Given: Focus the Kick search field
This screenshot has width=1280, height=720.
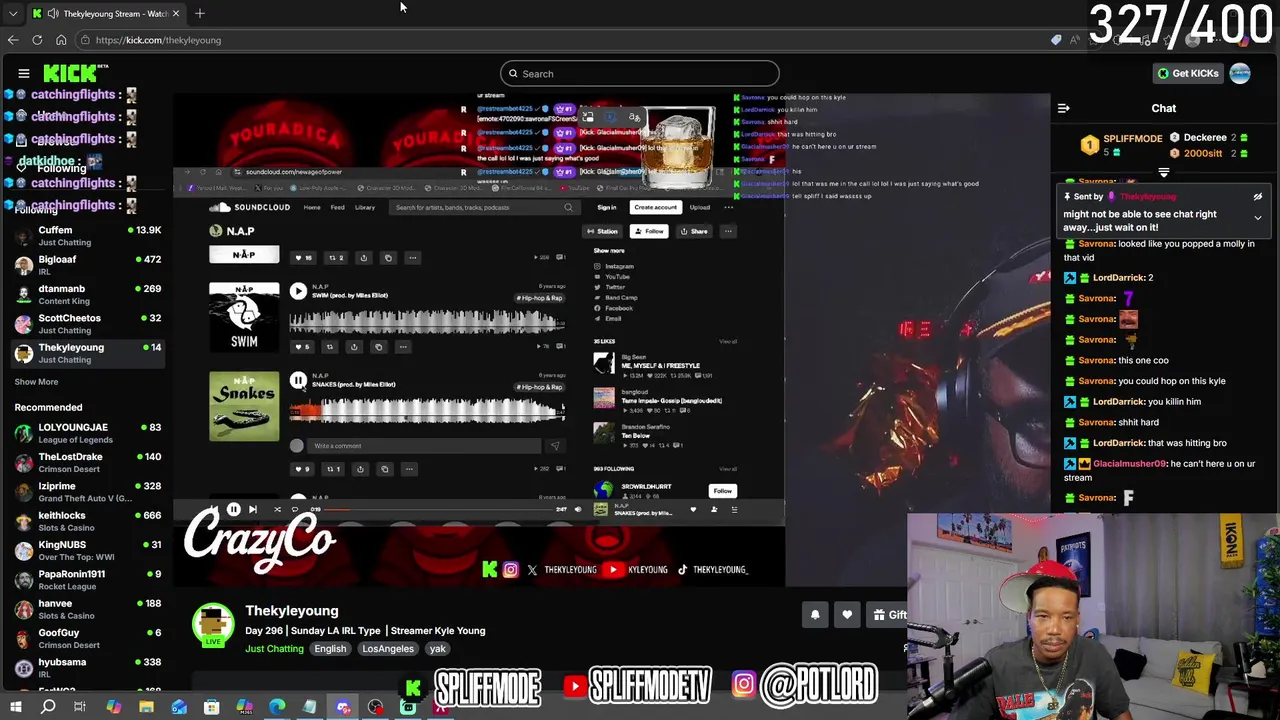Looking at the screenshot, I should point(640,73).
